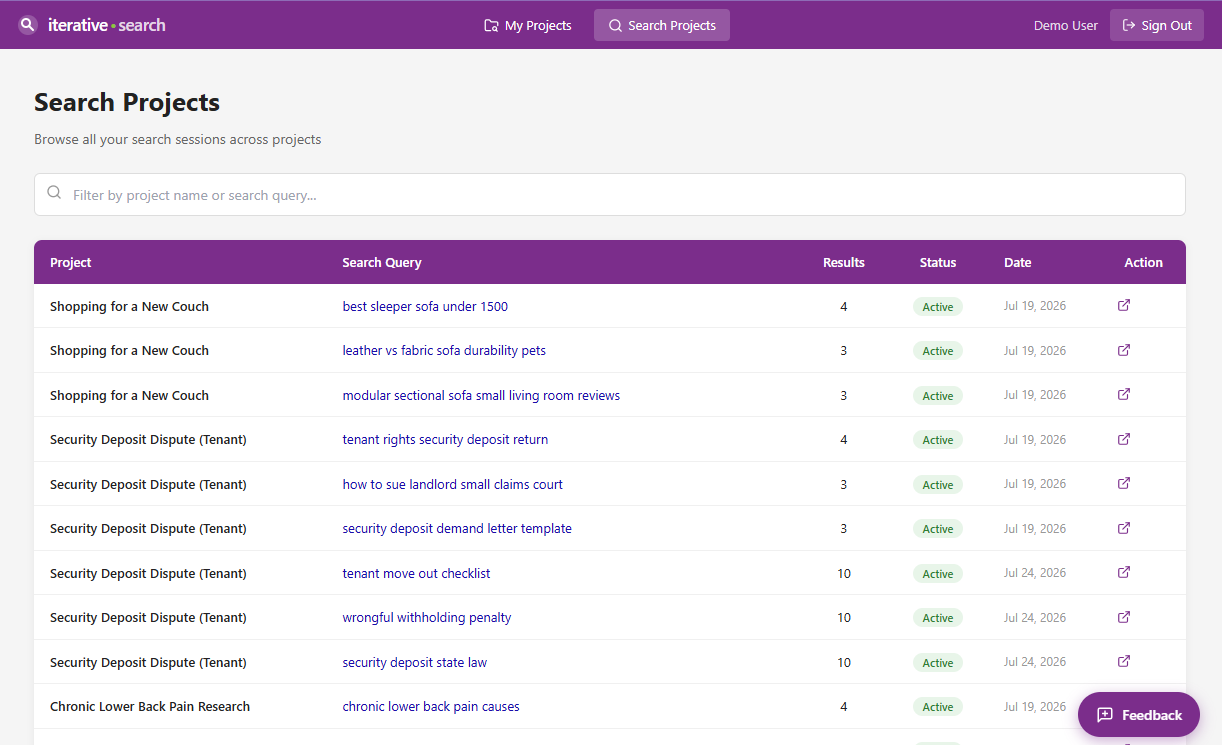Click date in leather vs fabric sofa row
1222x745 pixels.
point(1035,351)
